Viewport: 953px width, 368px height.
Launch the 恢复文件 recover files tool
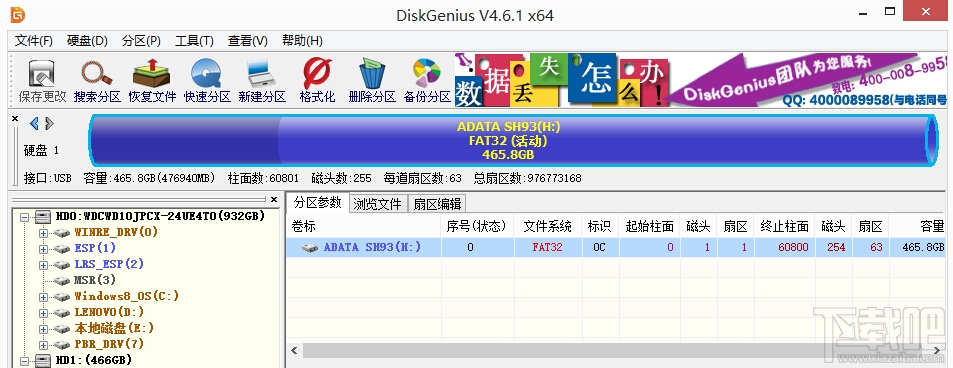[x=152, y=81]
